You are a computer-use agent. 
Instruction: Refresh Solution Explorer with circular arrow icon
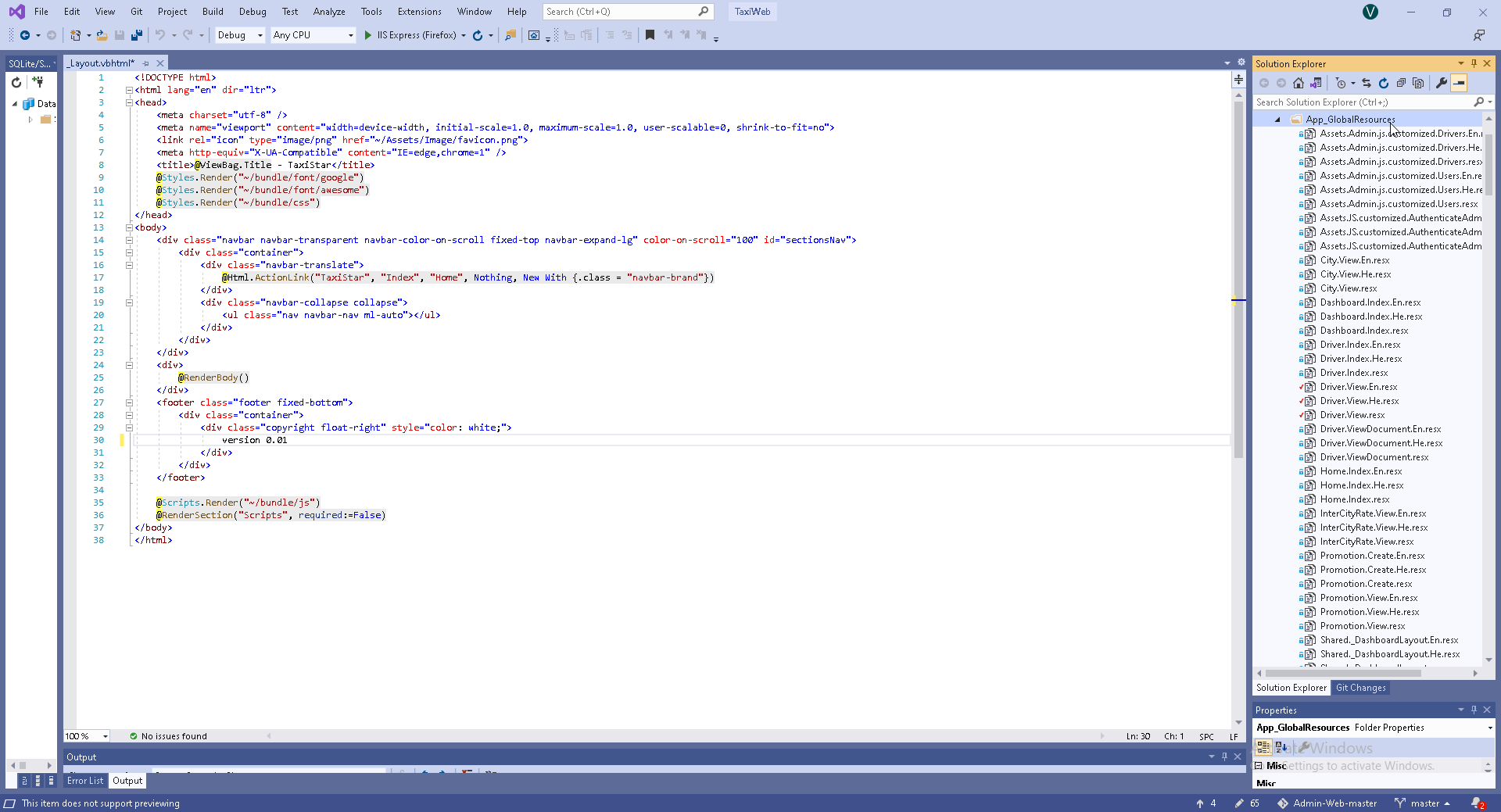[x=1384, y=83]
